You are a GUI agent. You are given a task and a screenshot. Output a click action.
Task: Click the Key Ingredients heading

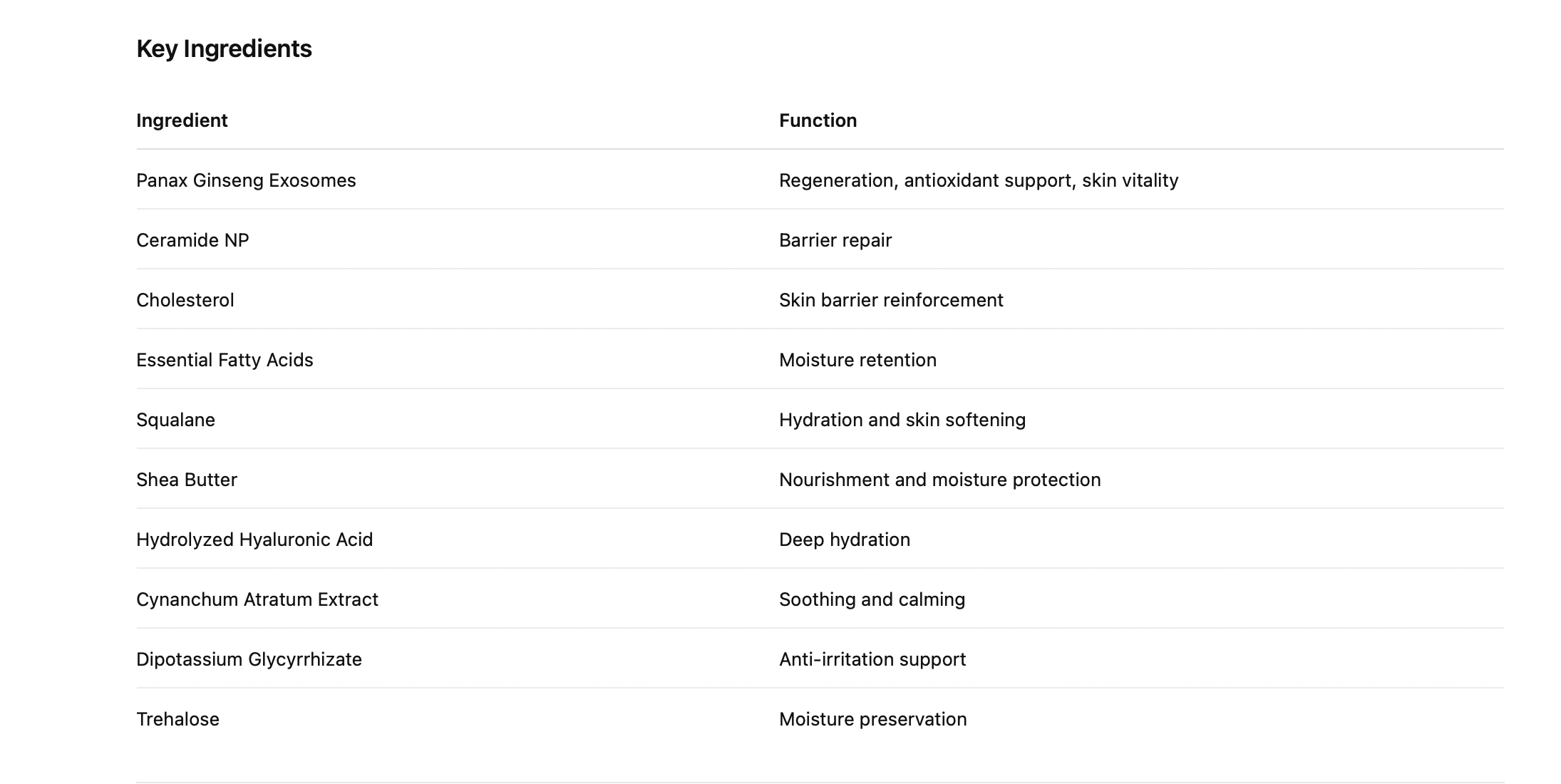coord(224,48)
